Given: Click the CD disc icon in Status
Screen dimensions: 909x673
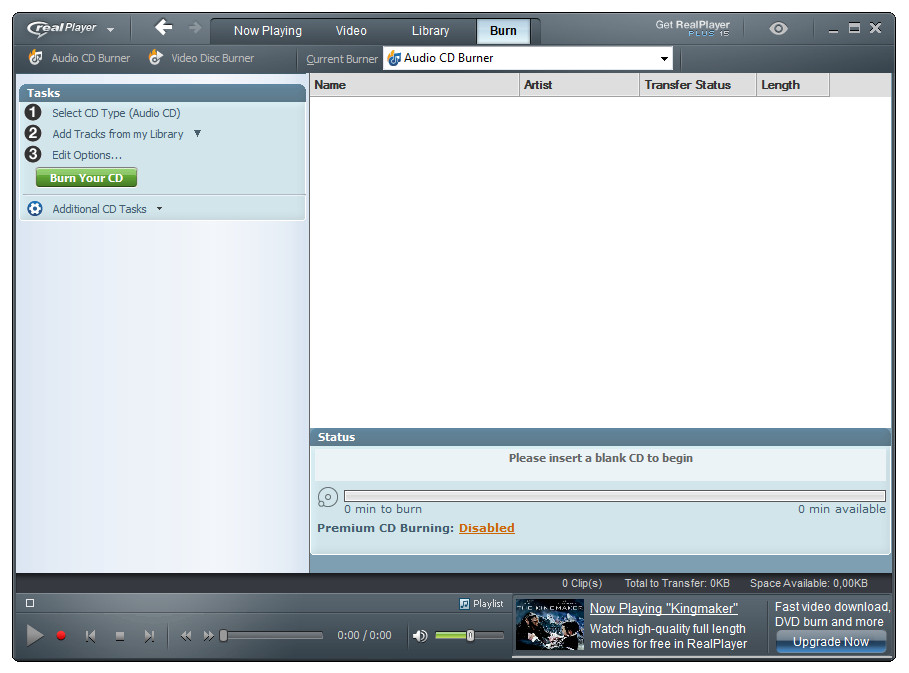Looking at the screenshot, I should coord(328,497).
